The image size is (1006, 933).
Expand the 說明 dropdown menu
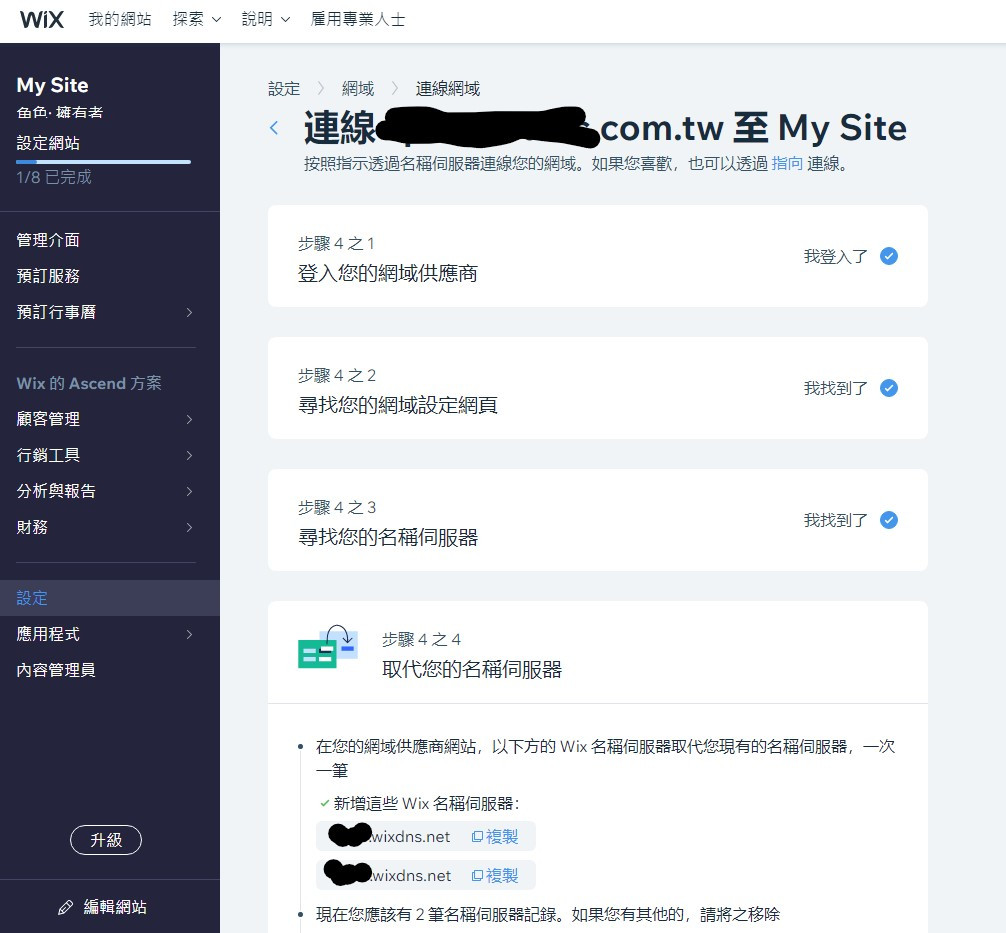pyautogui.click(x=266, y=19)
